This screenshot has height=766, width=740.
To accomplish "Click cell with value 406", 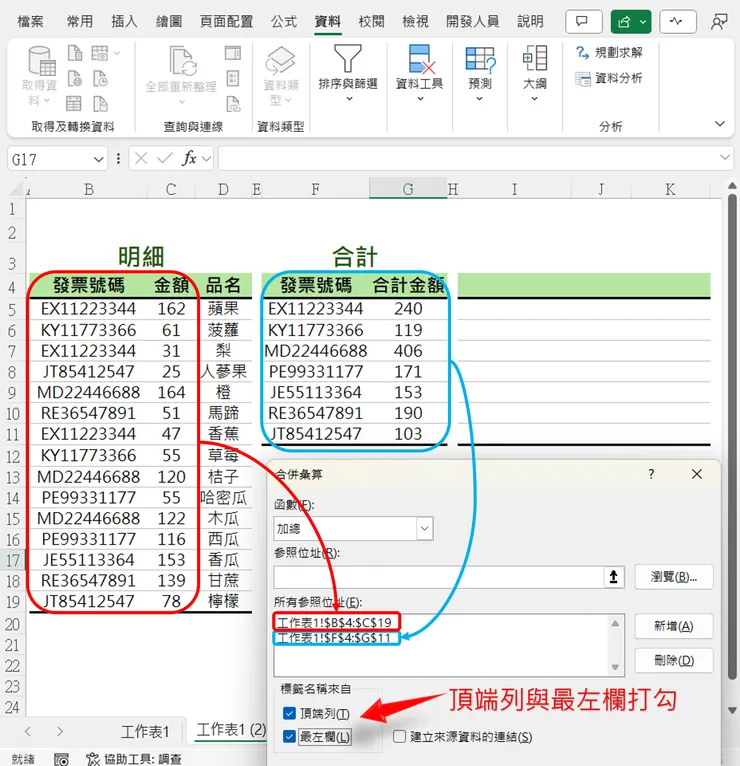I will (x=408, y=351).
